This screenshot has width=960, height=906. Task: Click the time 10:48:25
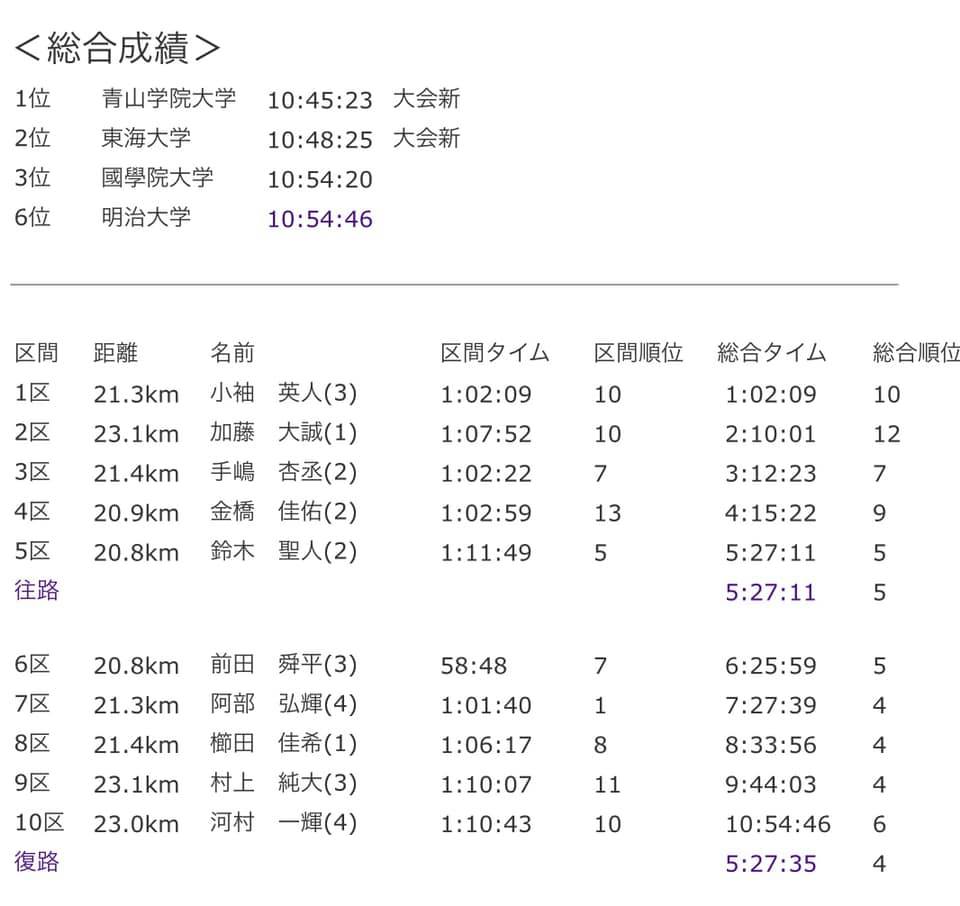coord(320,140)
